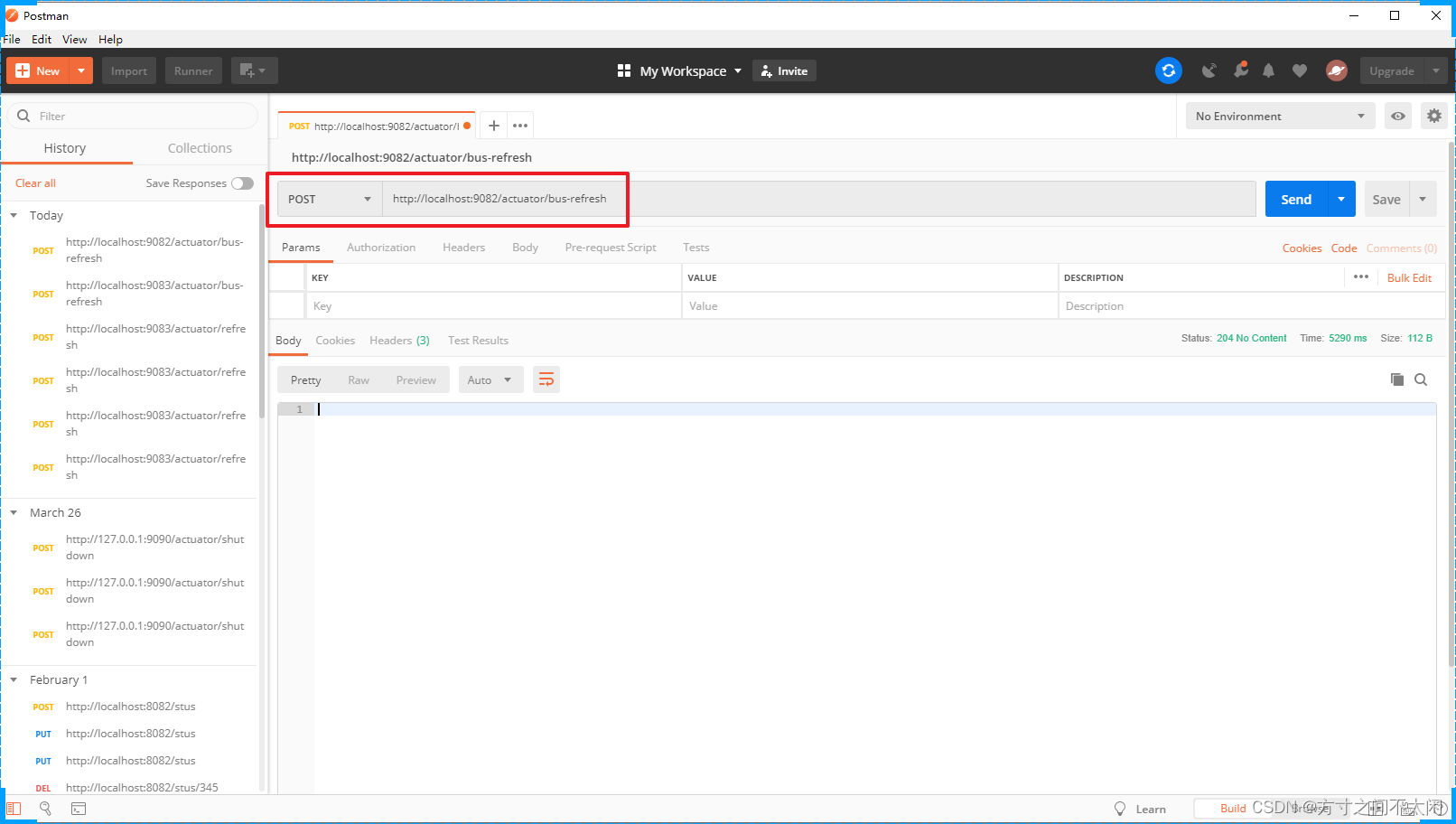Viewport: 1456px width, 824px height.
Task: Click the heart icon in header
Action: (x=1300, y=70)
